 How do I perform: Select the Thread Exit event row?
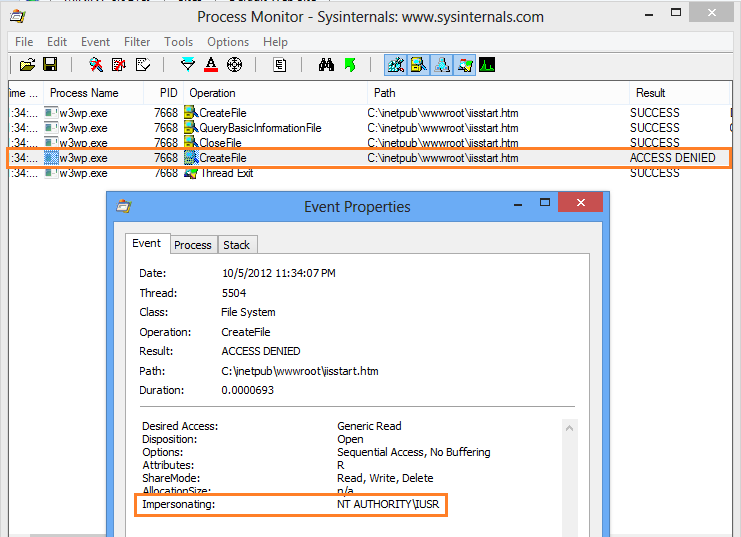pos(370,173)
